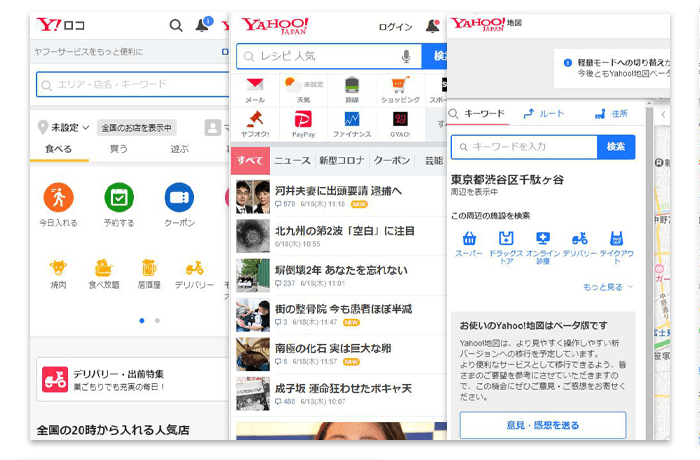
Task: Open 天気 weather icon
Action: [x=292, y=84]
